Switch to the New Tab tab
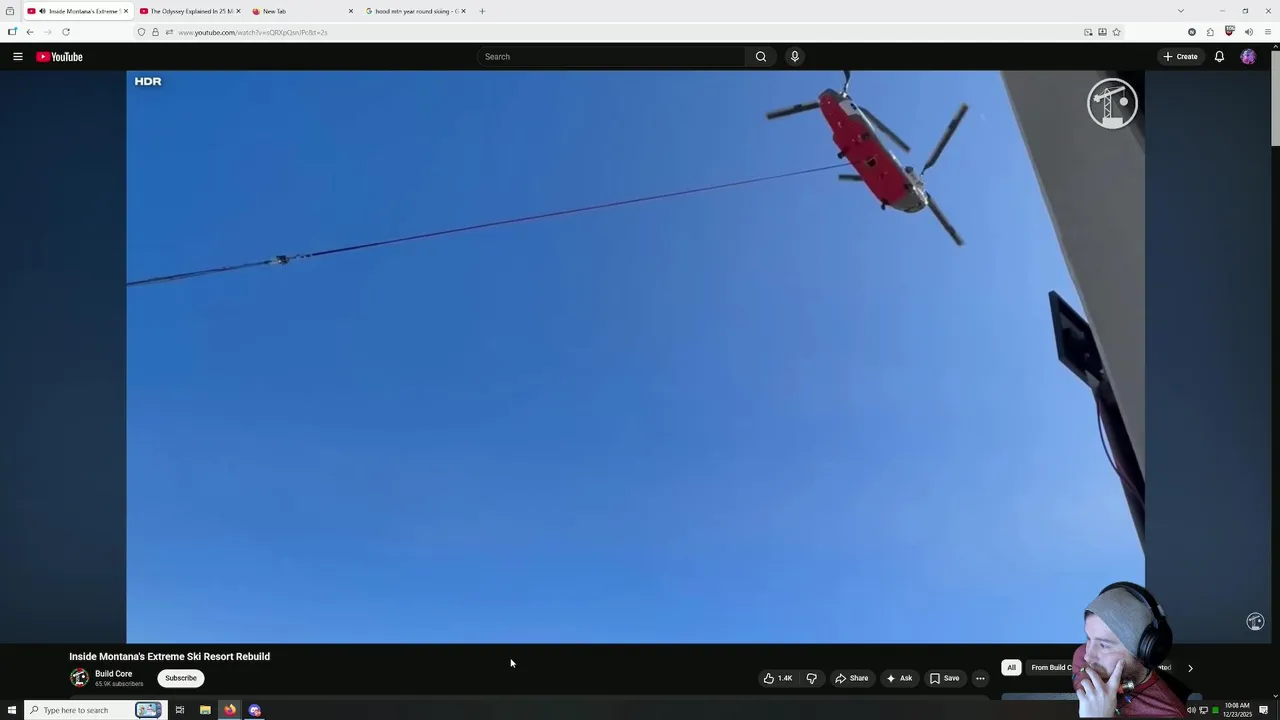This screenshot has height=720, width=1280. tap(302, 11)
